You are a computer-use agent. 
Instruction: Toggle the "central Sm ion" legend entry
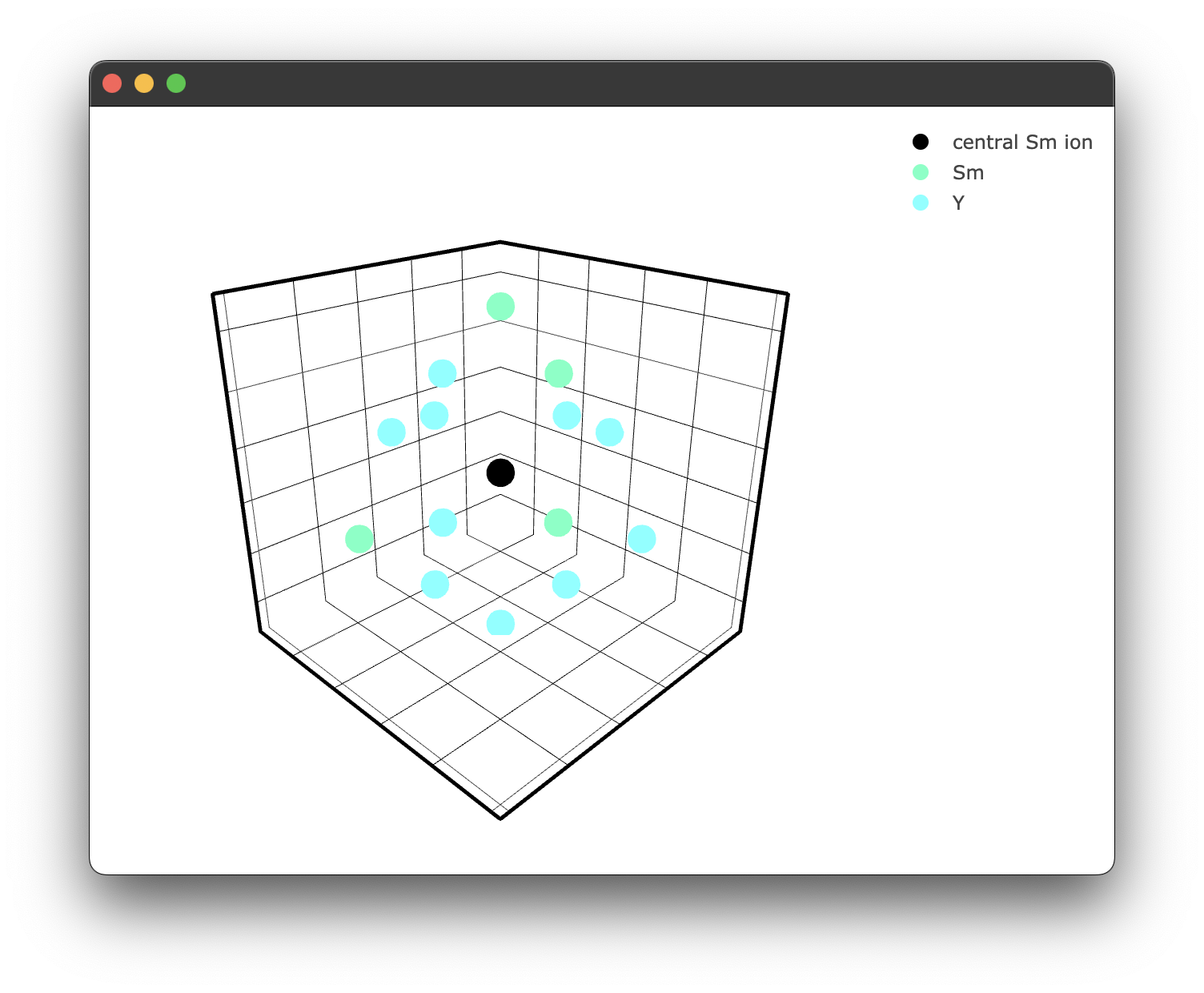tap(1002, 143)
